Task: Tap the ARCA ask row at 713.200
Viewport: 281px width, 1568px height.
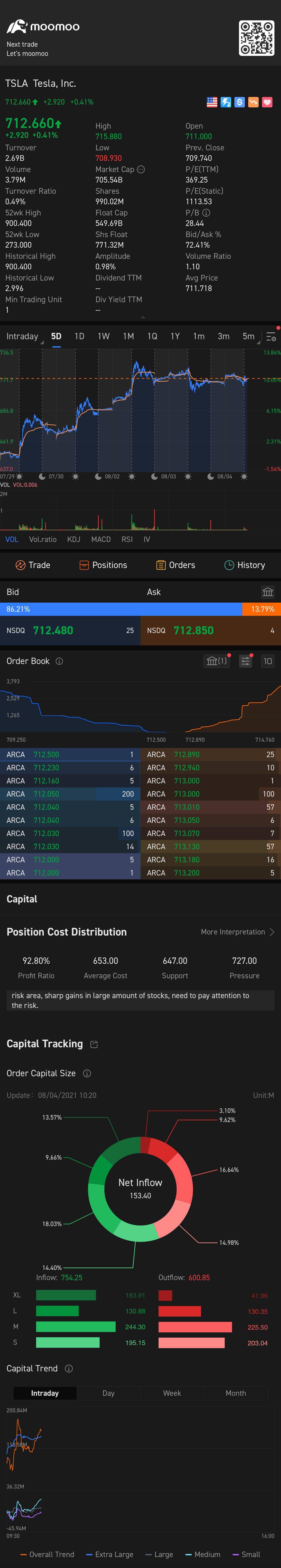Action: coord(211,873)
